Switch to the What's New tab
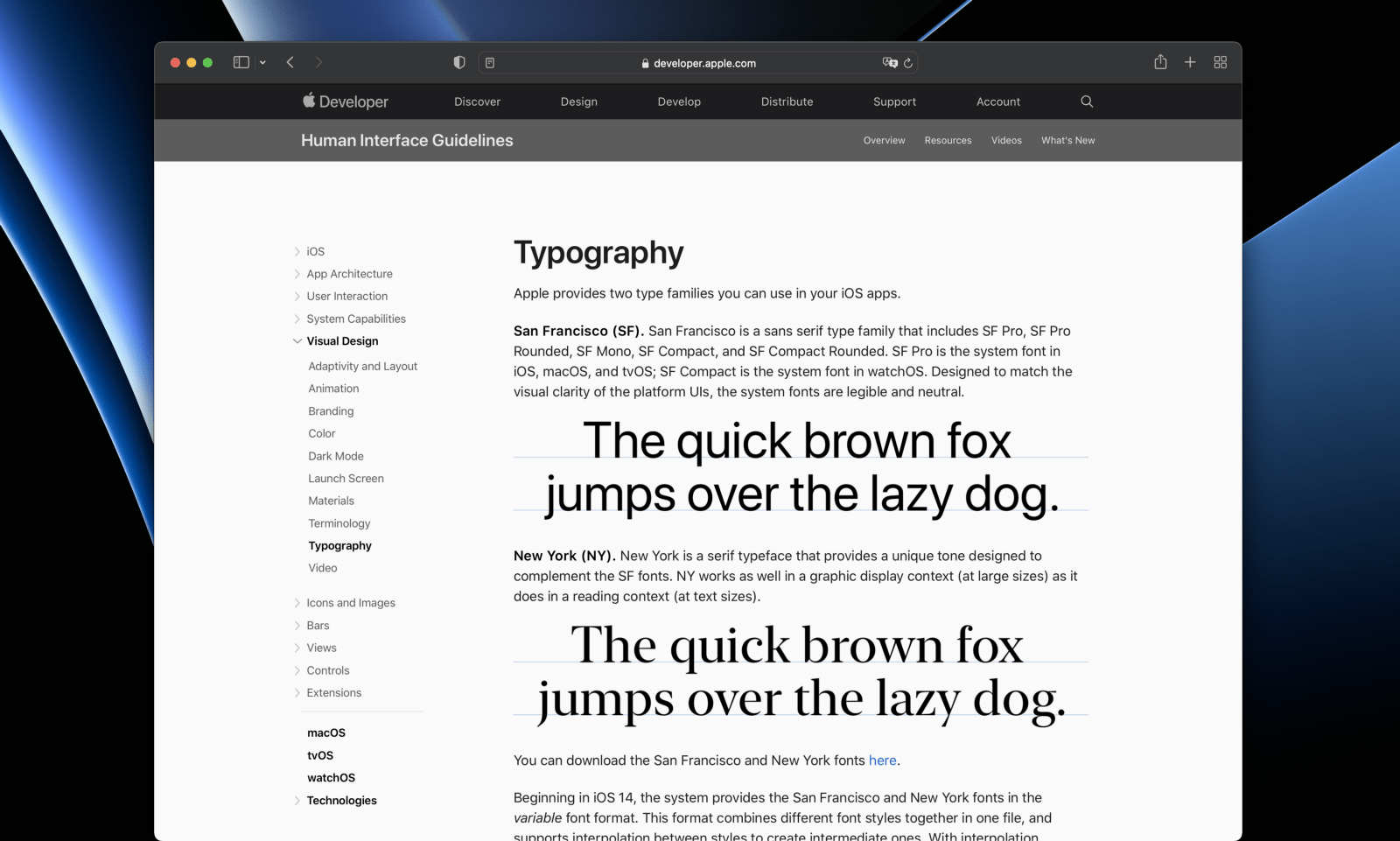 (1068, 140)
